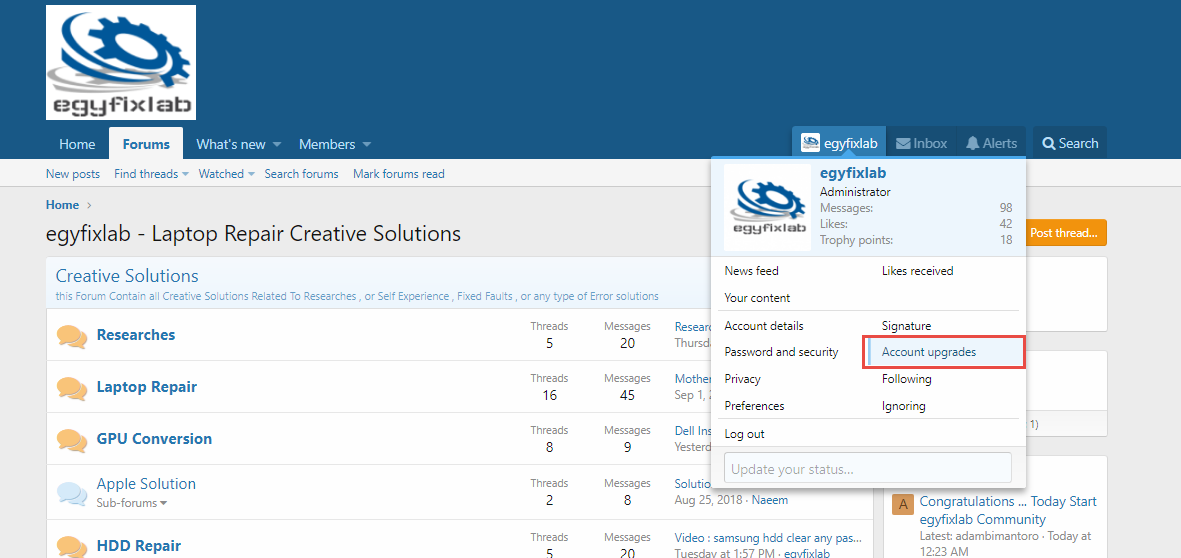Open the Creative Solutions category heading
Image resolution: width=1181 pixels, height=558 pixels.
pyautogui.click(x=127, y=276)
